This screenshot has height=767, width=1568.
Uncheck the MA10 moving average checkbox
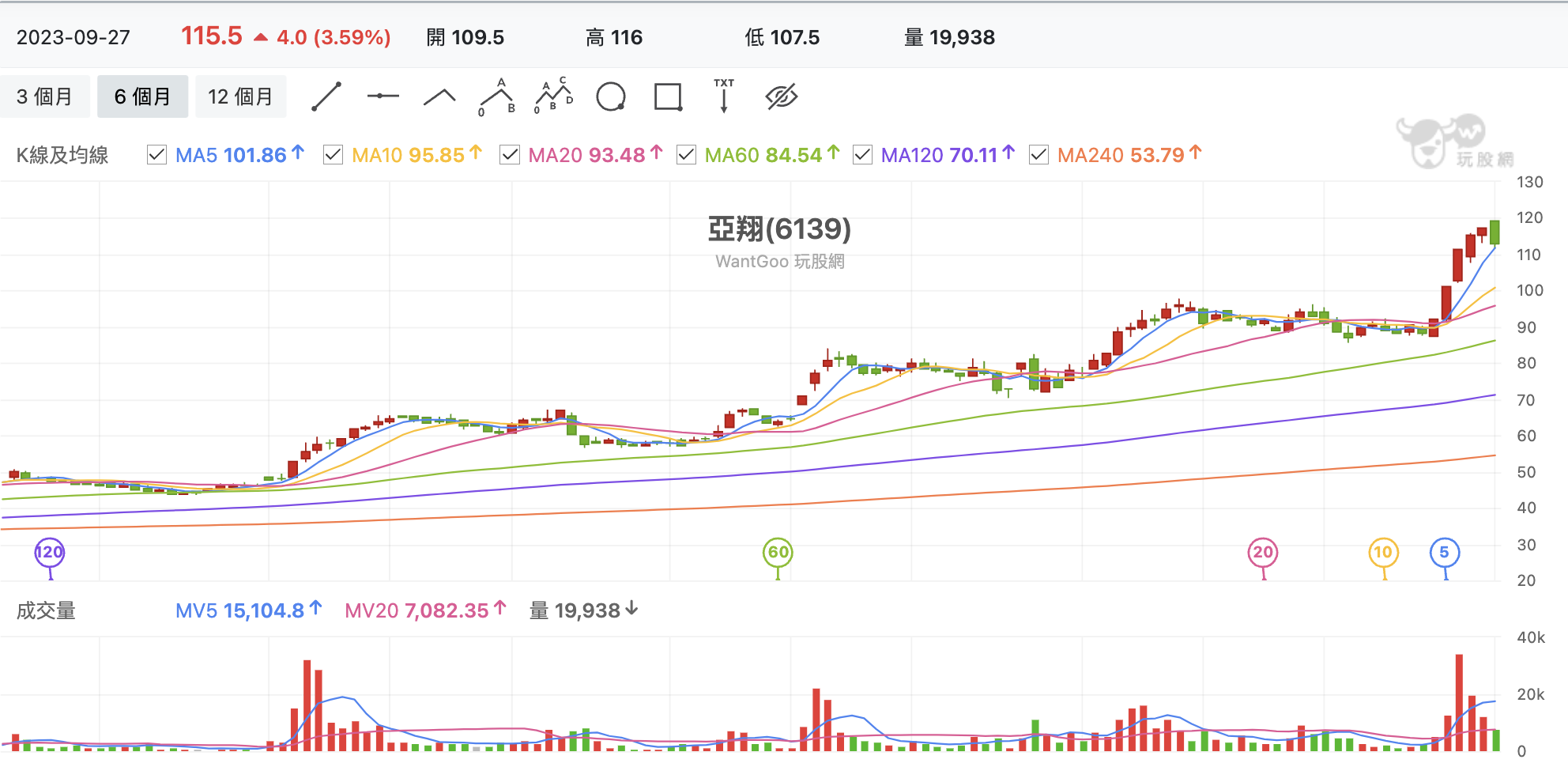click(334, 155)
